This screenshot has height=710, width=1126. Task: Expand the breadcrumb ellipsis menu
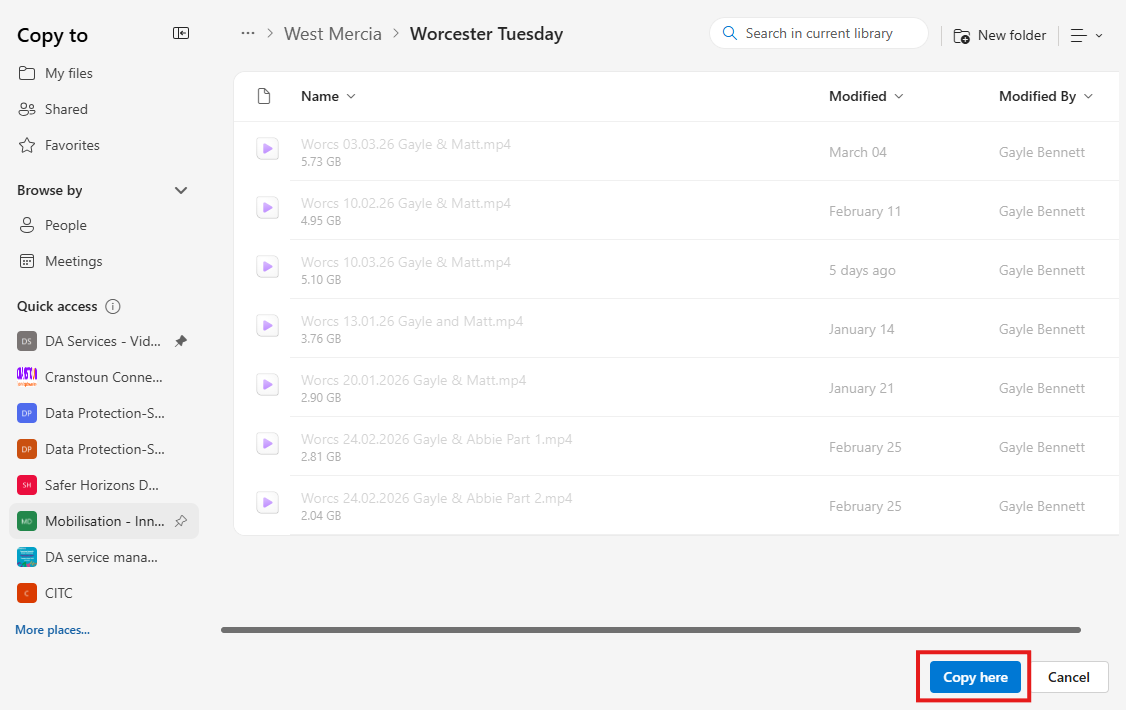[x=247, y=33]
